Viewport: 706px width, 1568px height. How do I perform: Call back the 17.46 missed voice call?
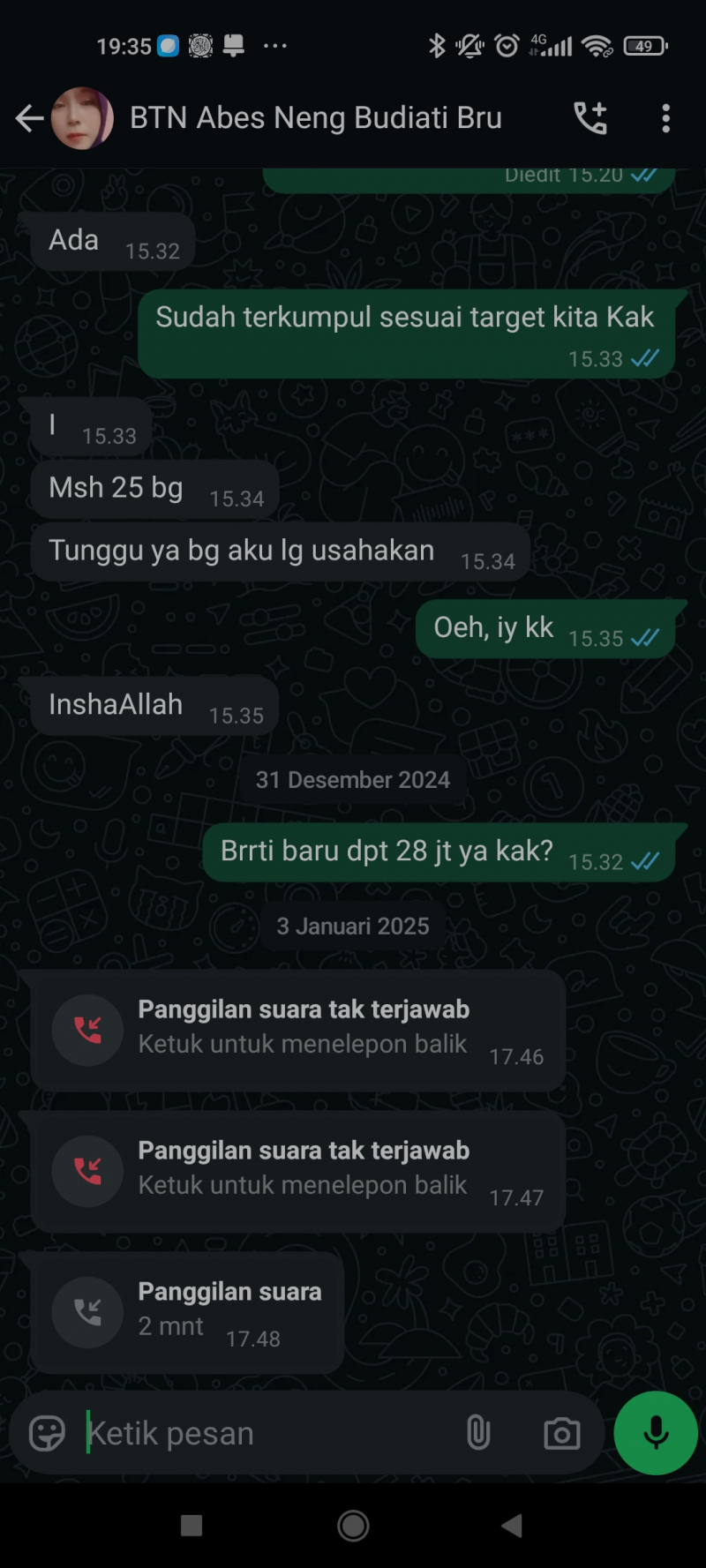click(x=297, y=1031)
